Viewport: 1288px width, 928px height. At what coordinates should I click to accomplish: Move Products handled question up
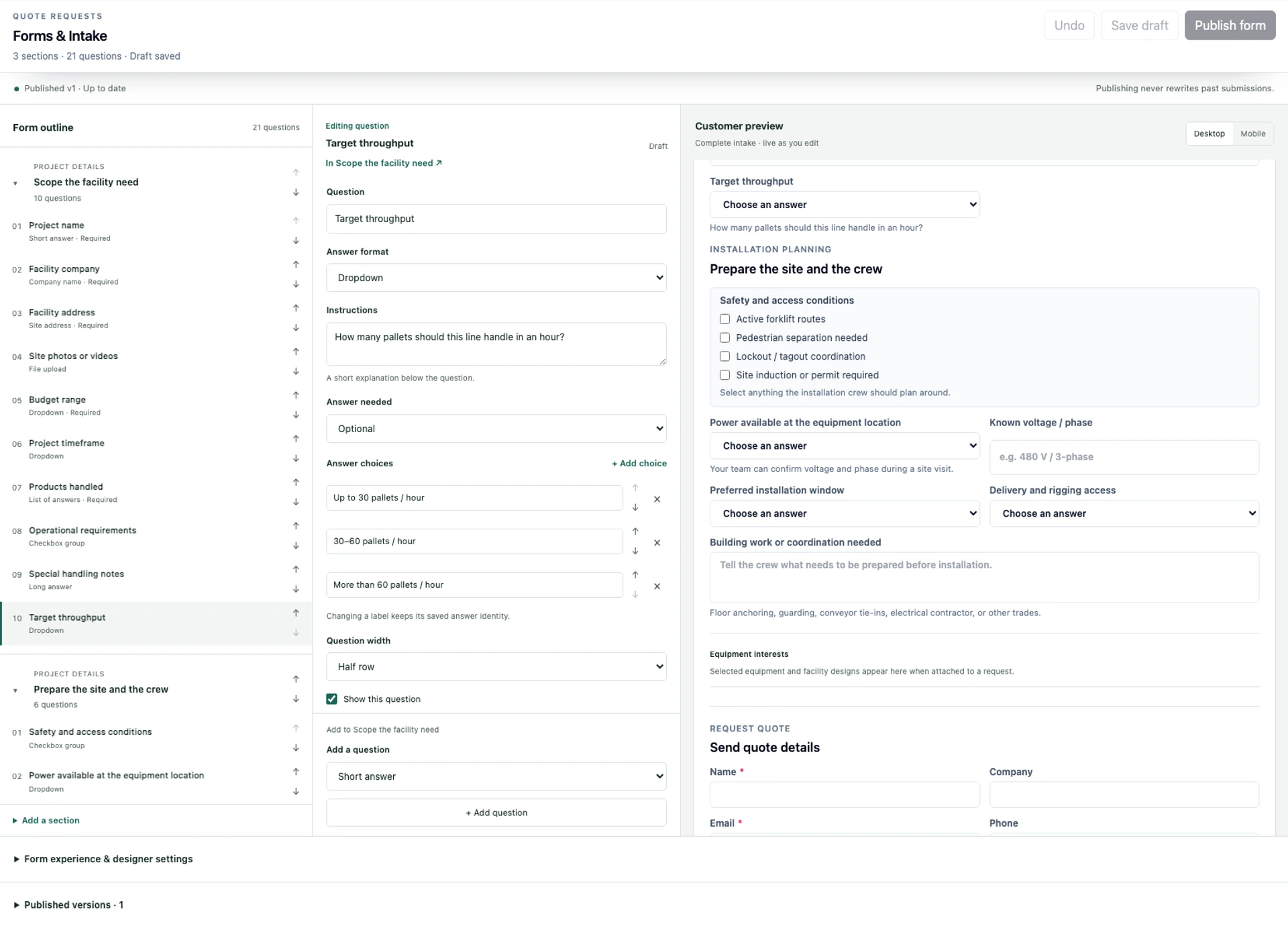[x=296, y=482]
